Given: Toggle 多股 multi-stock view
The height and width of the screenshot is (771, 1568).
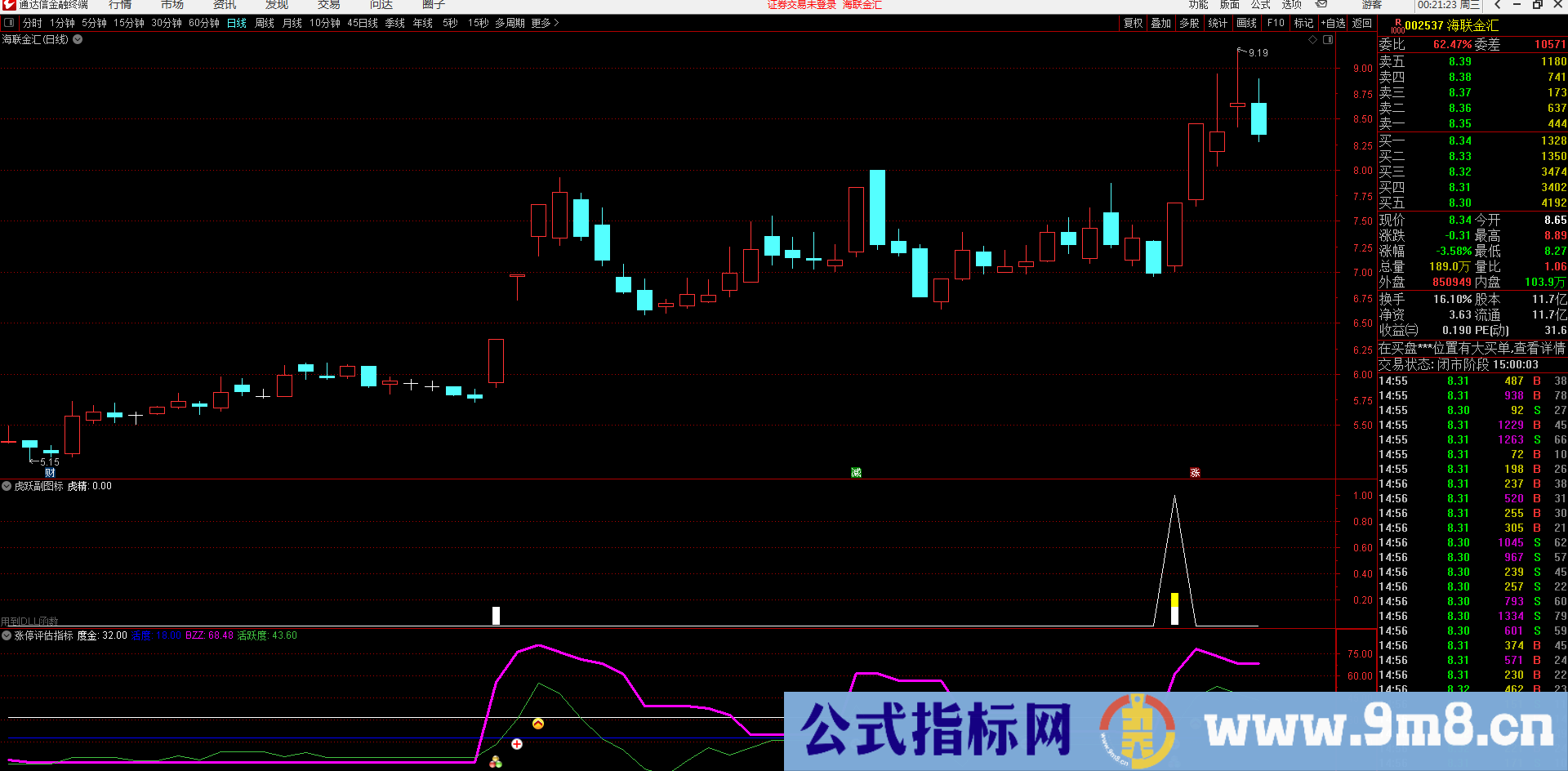Looking at the screenshot, I should click(1189, 23).
